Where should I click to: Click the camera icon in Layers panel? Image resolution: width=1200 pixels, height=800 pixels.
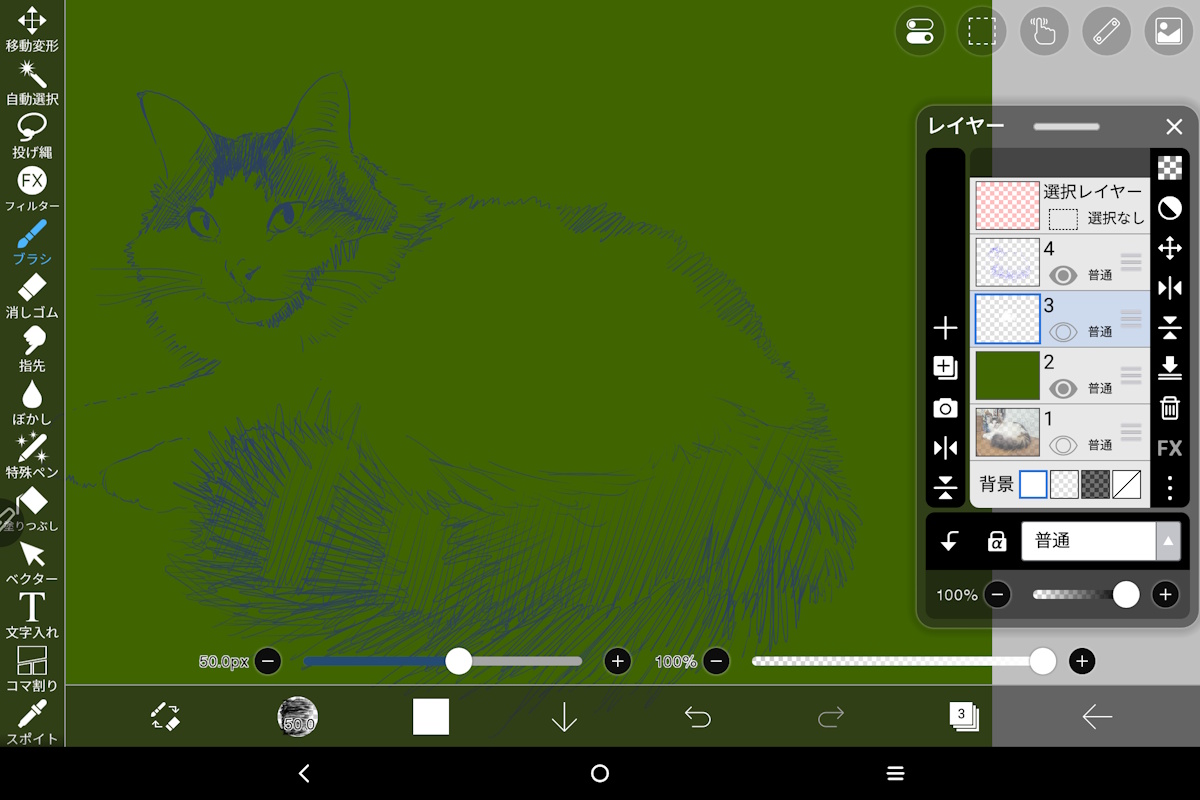click(945, 408)
